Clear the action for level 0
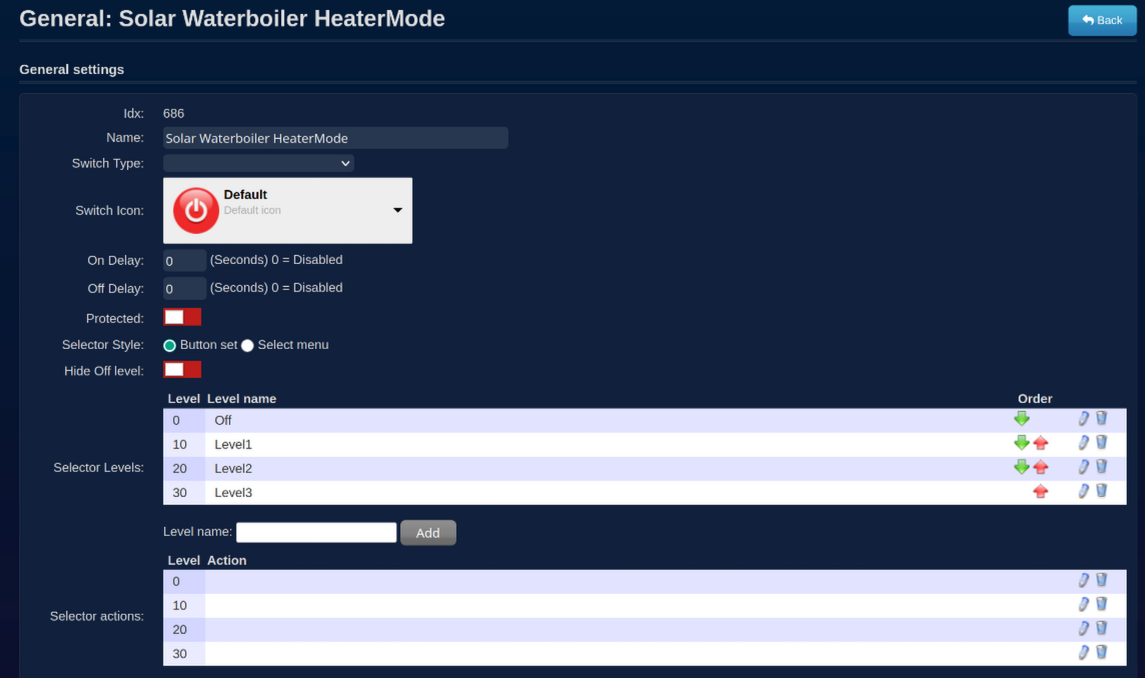 click(1101, 579)
